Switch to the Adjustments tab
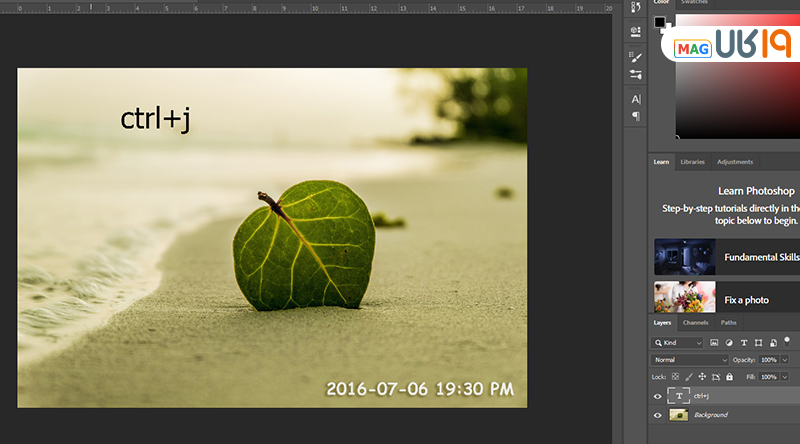This screenshot has height=444, width=800. pos(735,162)
